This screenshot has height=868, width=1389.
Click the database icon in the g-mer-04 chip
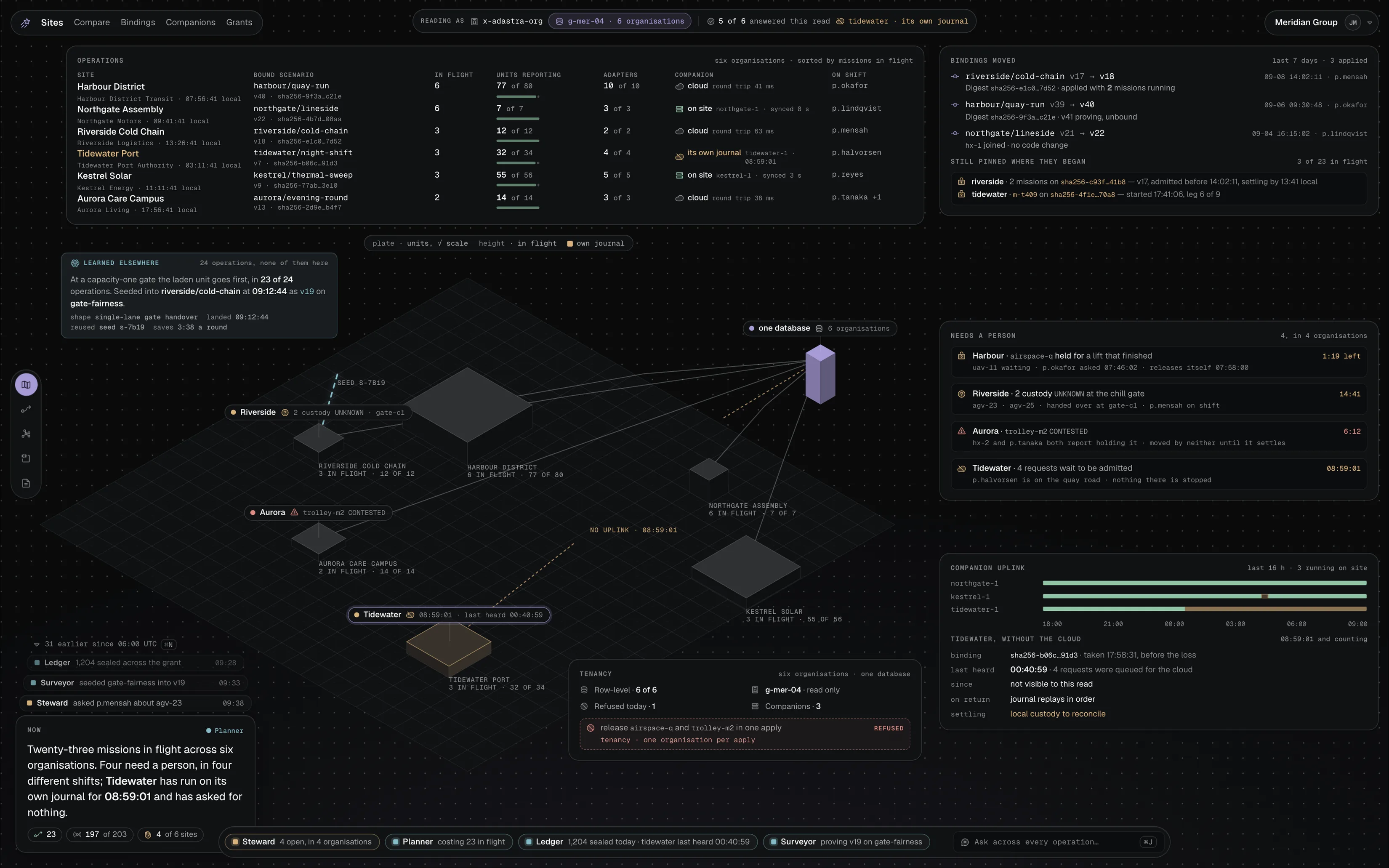pos(559,21)
